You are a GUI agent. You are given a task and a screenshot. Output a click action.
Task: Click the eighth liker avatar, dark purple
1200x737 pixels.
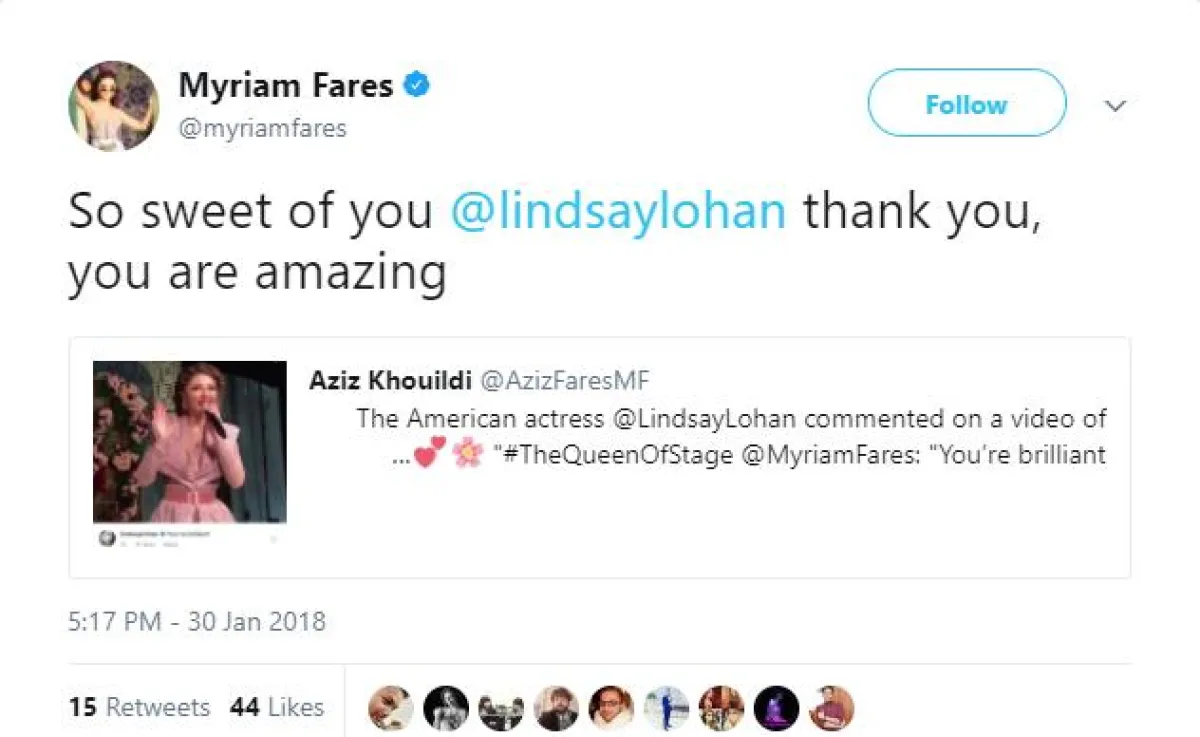(x=776, y=708)
